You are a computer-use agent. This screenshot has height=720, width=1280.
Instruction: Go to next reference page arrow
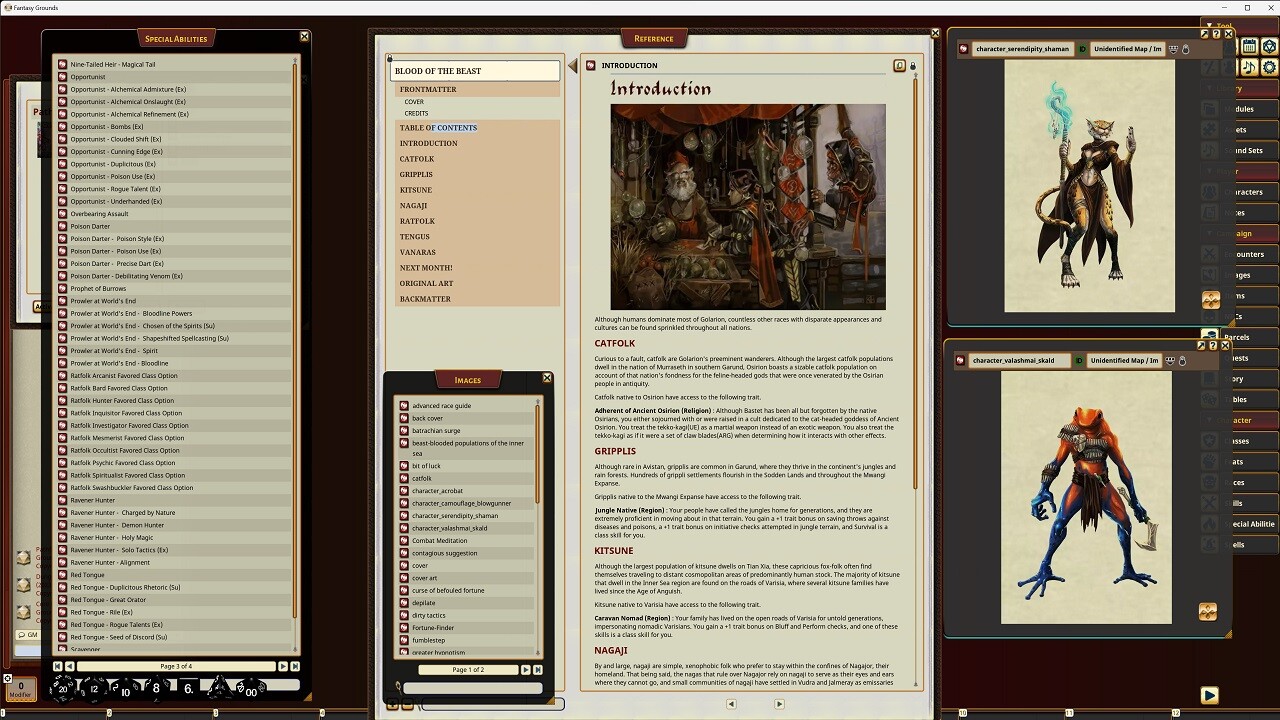(779, 704)
